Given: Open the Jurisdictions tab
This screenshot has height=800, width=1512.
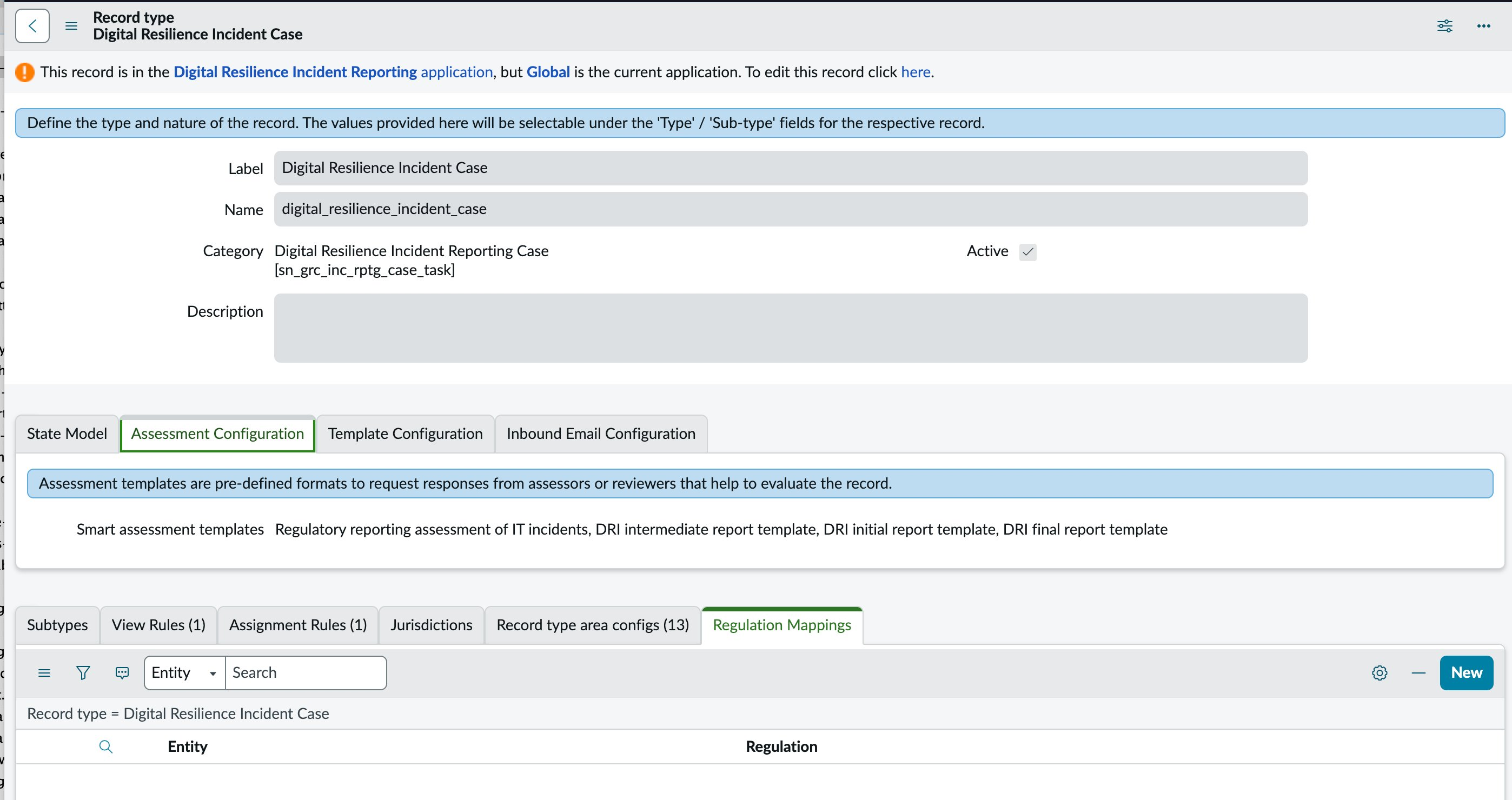Looking at the screenshot, I should point(431,625).
